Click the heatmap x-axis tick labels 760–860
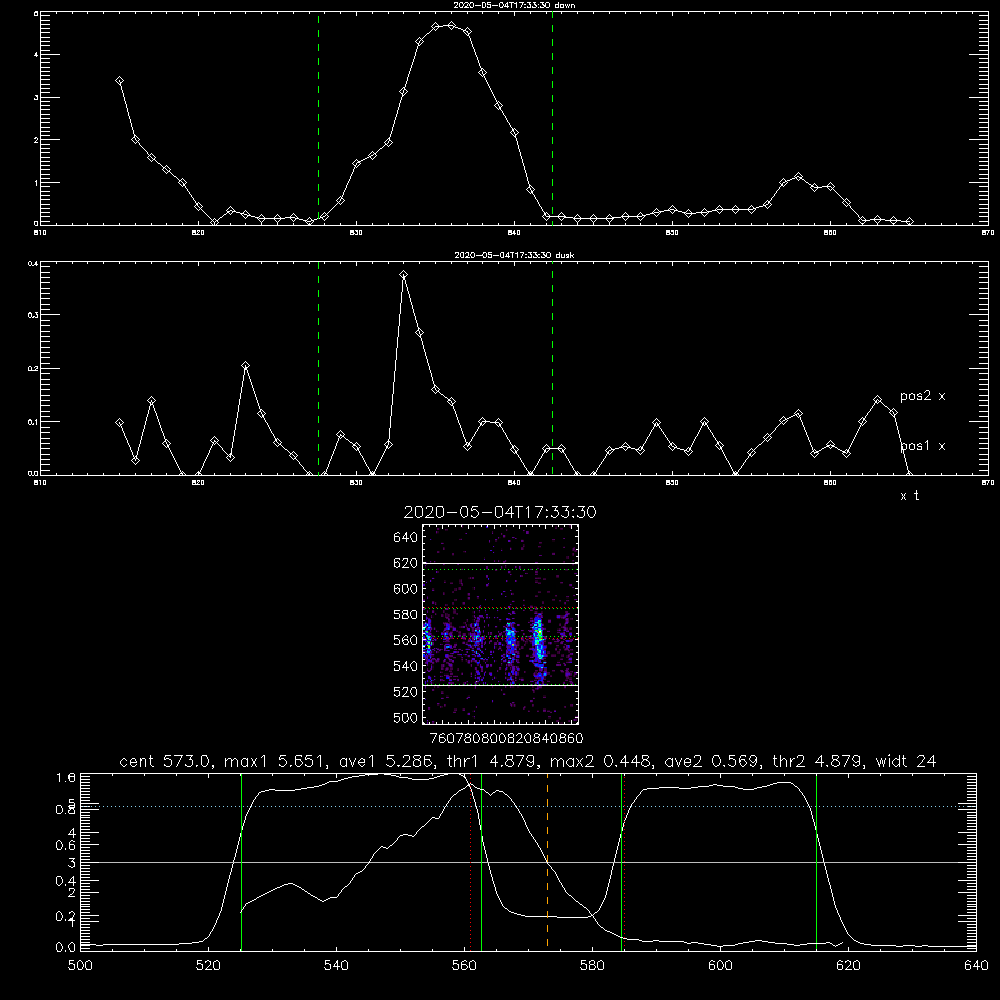 (506, 738)
